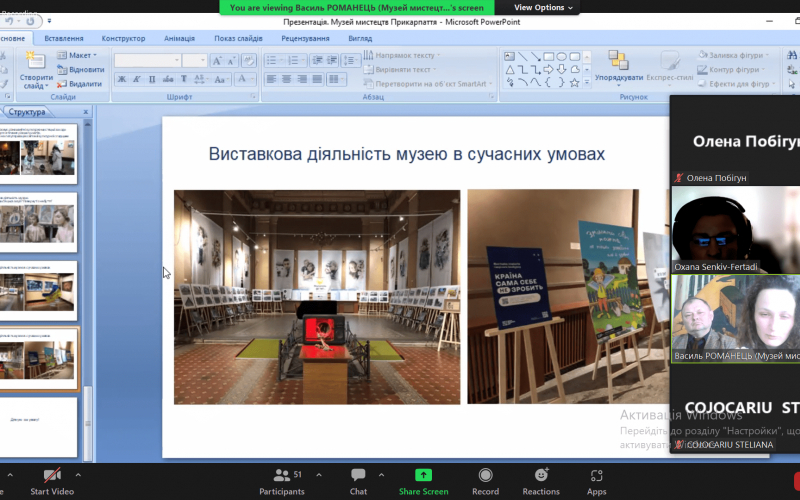This screenshot has width=800, height=500.
Task: Increase the list indent level
Action: (x=332, y=61)
